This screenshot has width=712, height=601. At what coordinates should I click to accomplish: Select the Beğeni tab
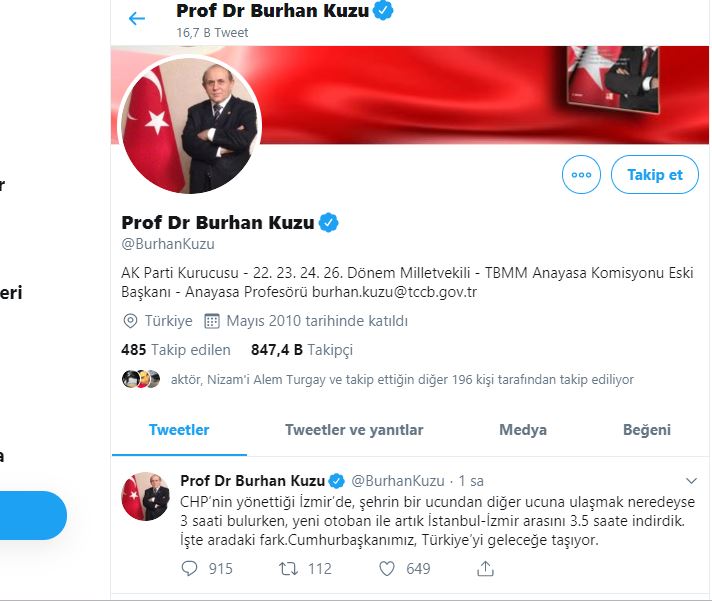[647, 429]
